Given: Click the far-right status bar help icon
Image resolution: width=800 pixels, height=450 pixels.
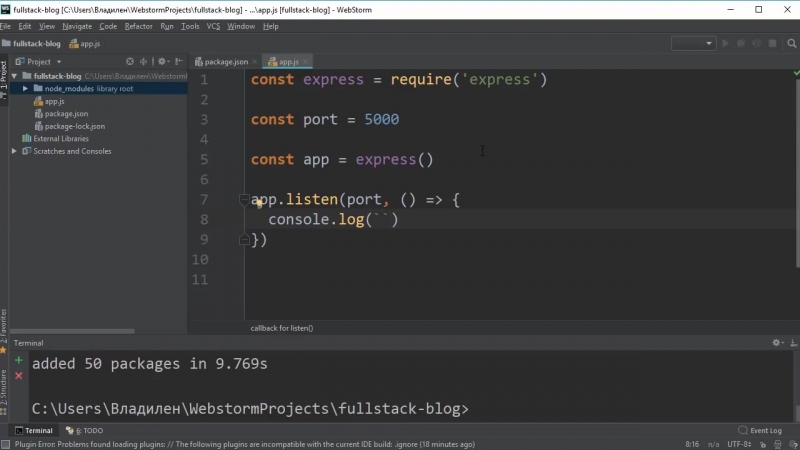Looking at the screenshot, I should (x=793, y=445).
